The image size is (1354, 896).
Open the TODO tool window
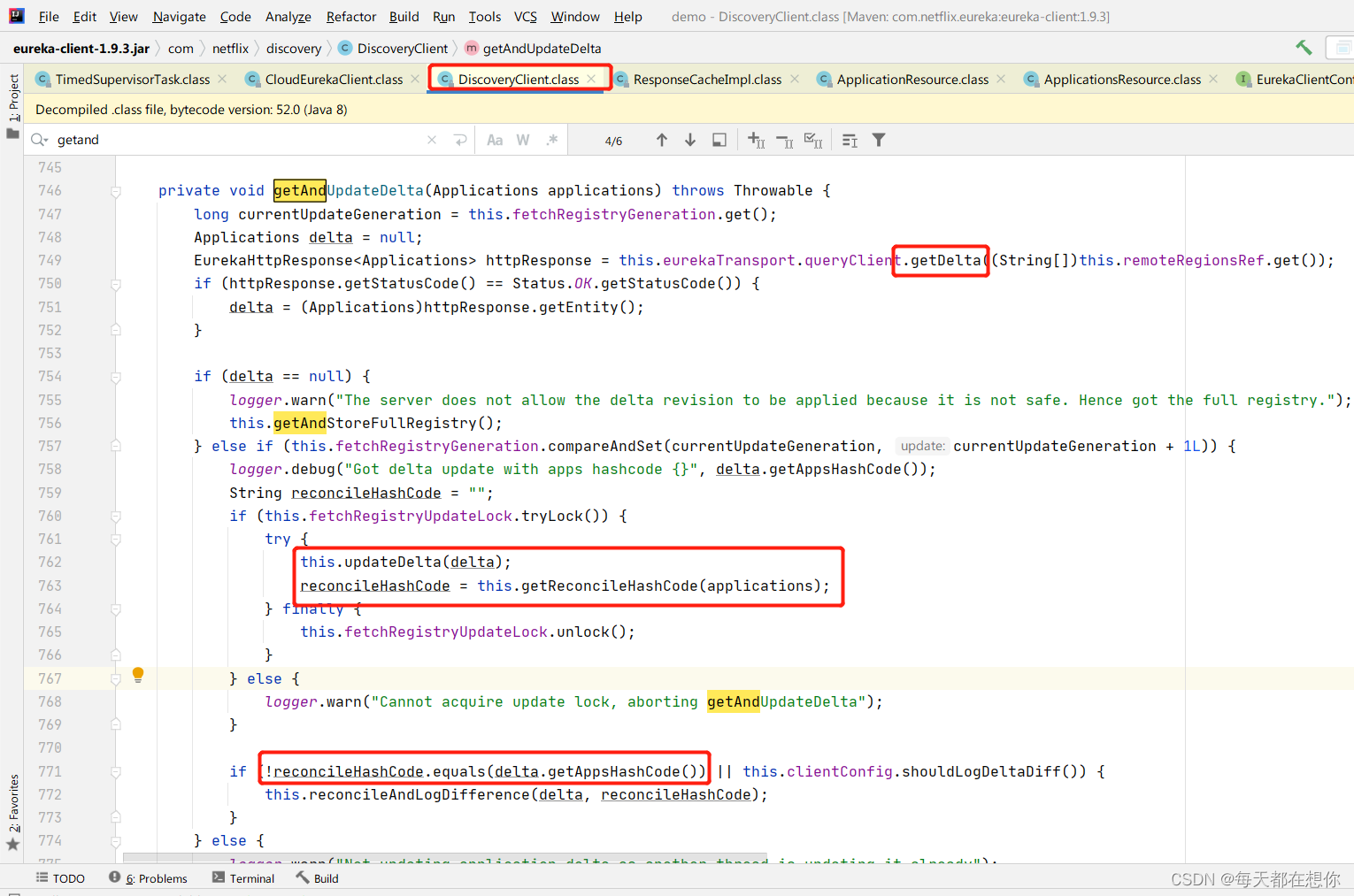pos(60,878)
